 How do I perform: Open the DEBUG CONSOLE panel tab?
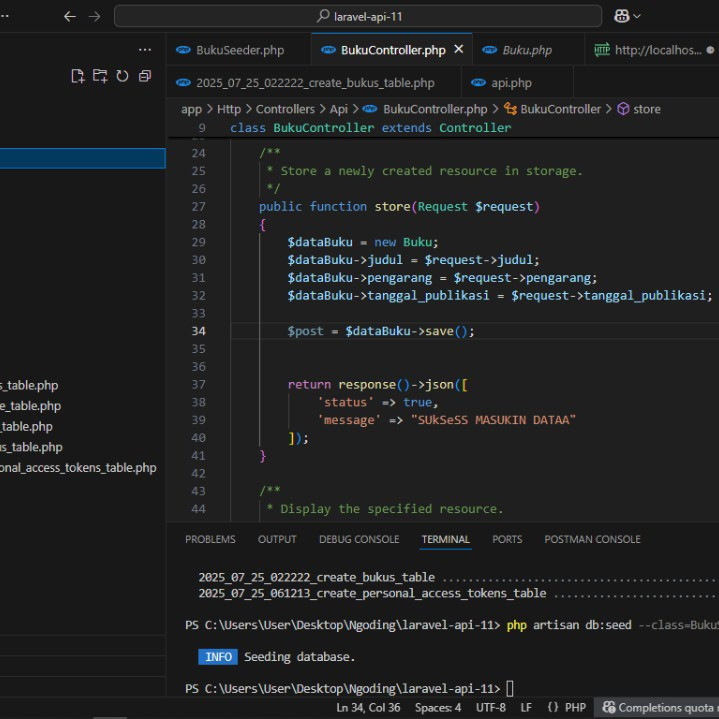pyautogui.click(x=358, y=539)
